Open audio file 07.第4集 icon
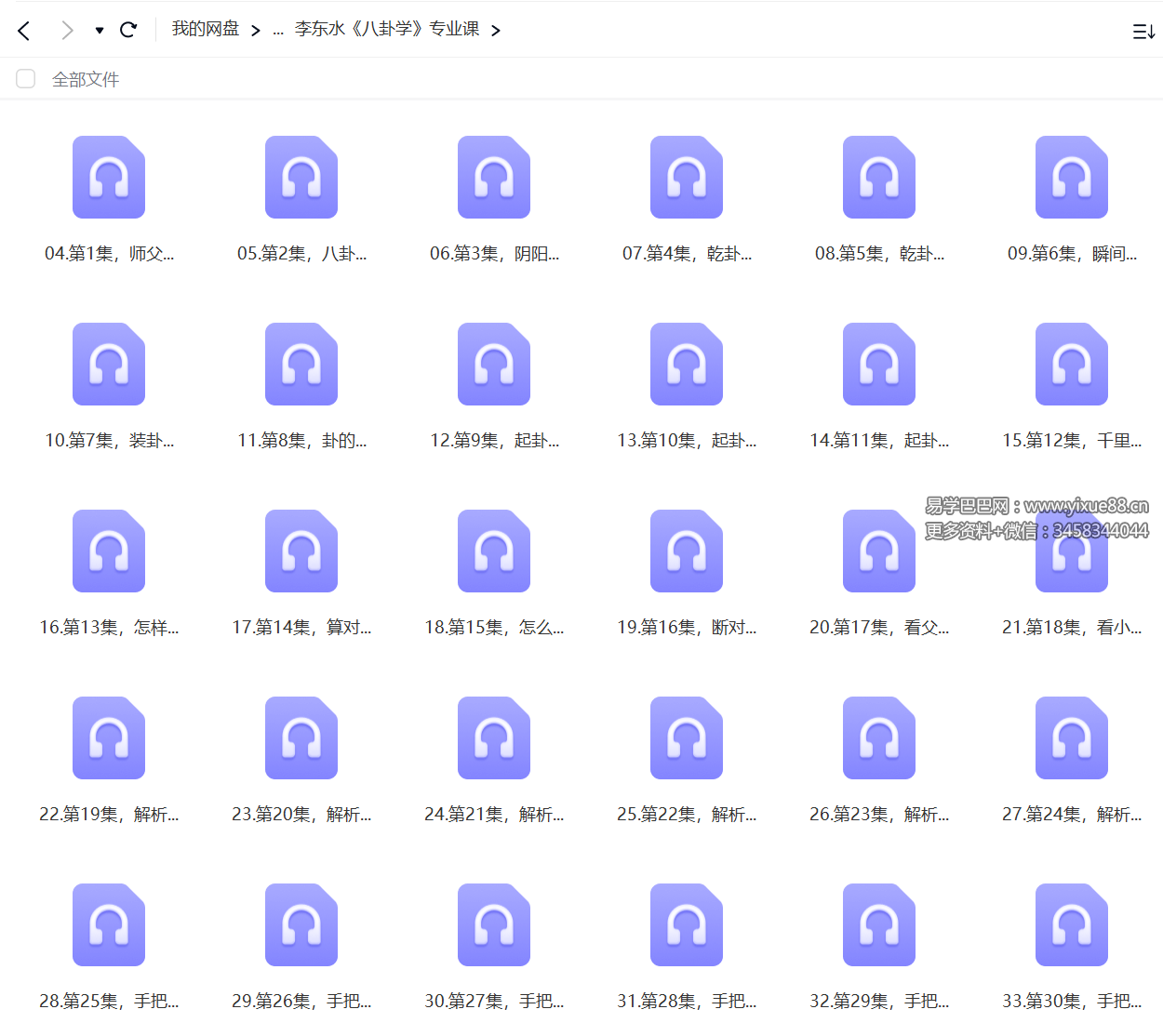Viewport: 1163px width, 1036px height. click(x=687, y=178)
